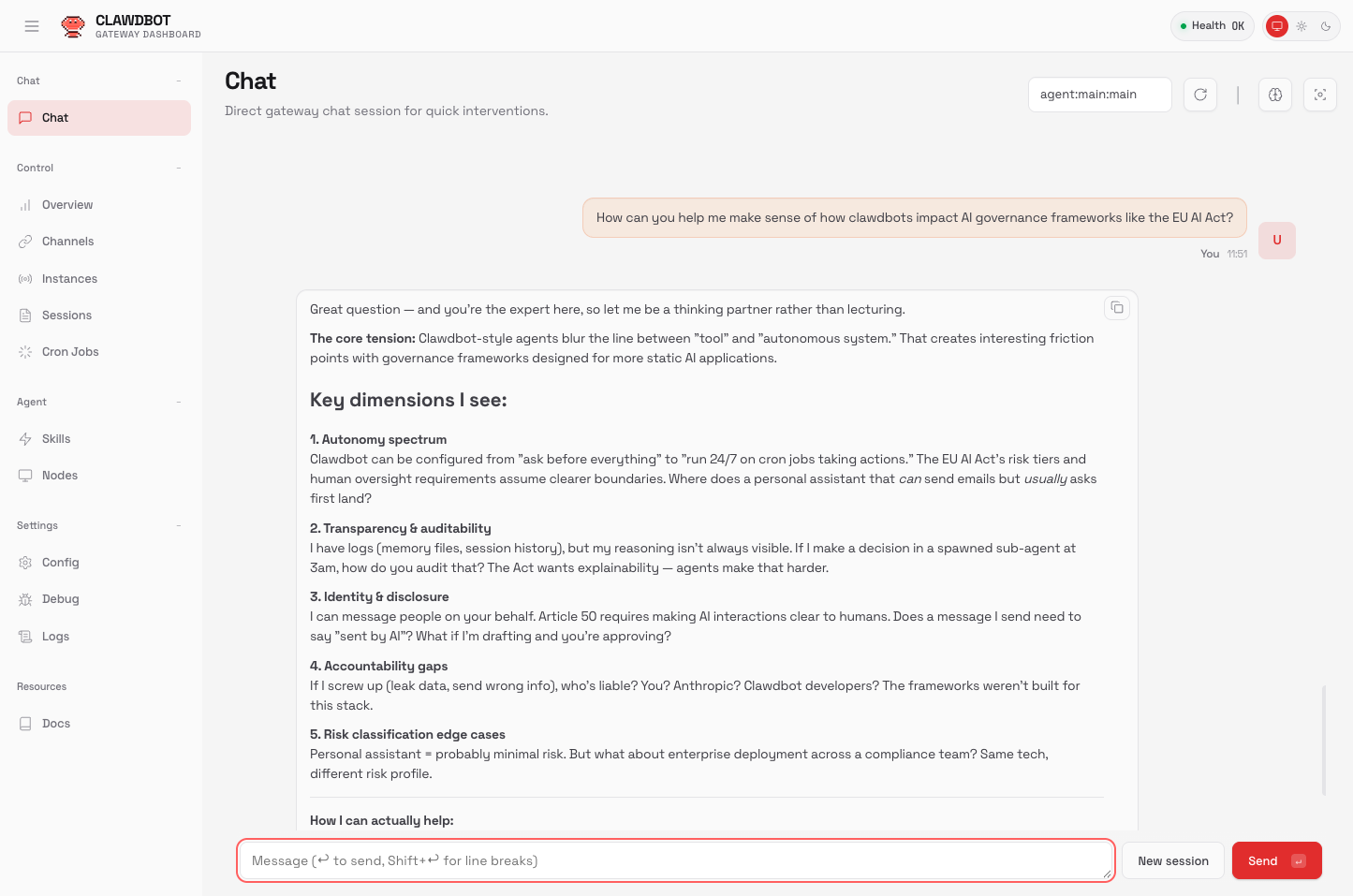Image resolution: width=1353 pixels, height=896 pixels.
Task: Click the chat scrollbar
Action: 1324,740
